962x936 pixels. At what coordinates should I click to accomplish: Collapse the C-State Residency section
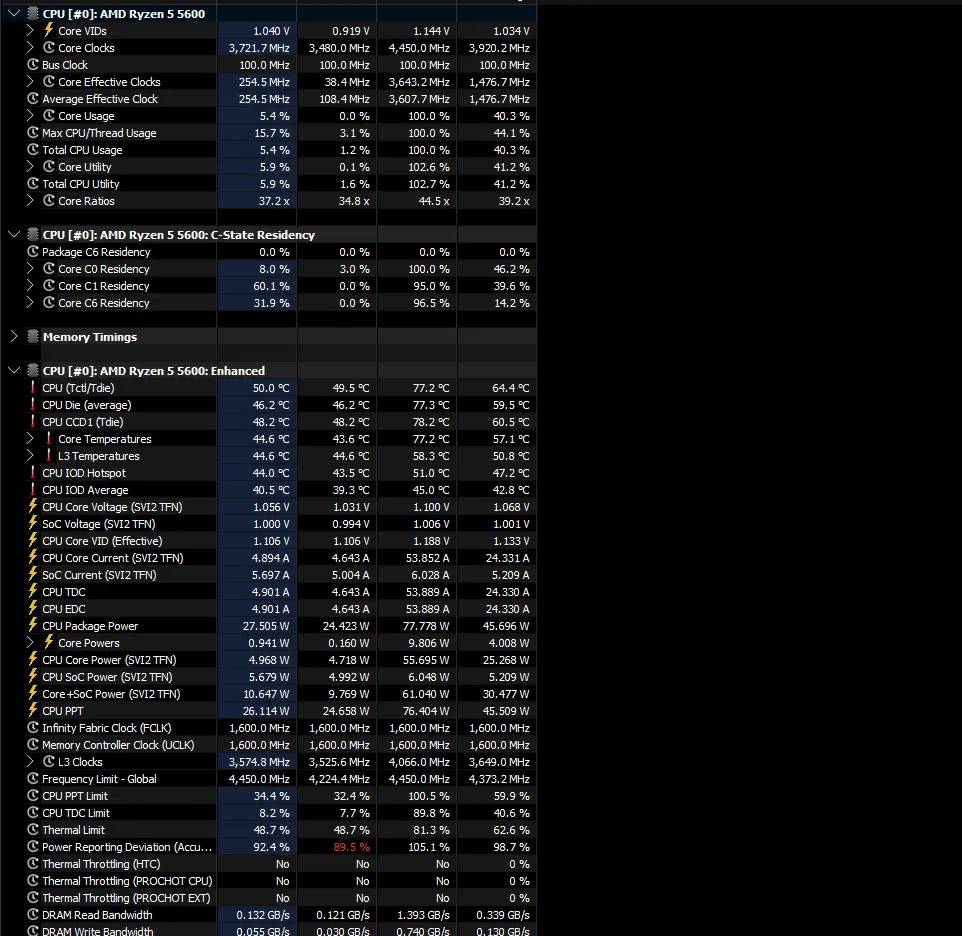coord(14,234)
